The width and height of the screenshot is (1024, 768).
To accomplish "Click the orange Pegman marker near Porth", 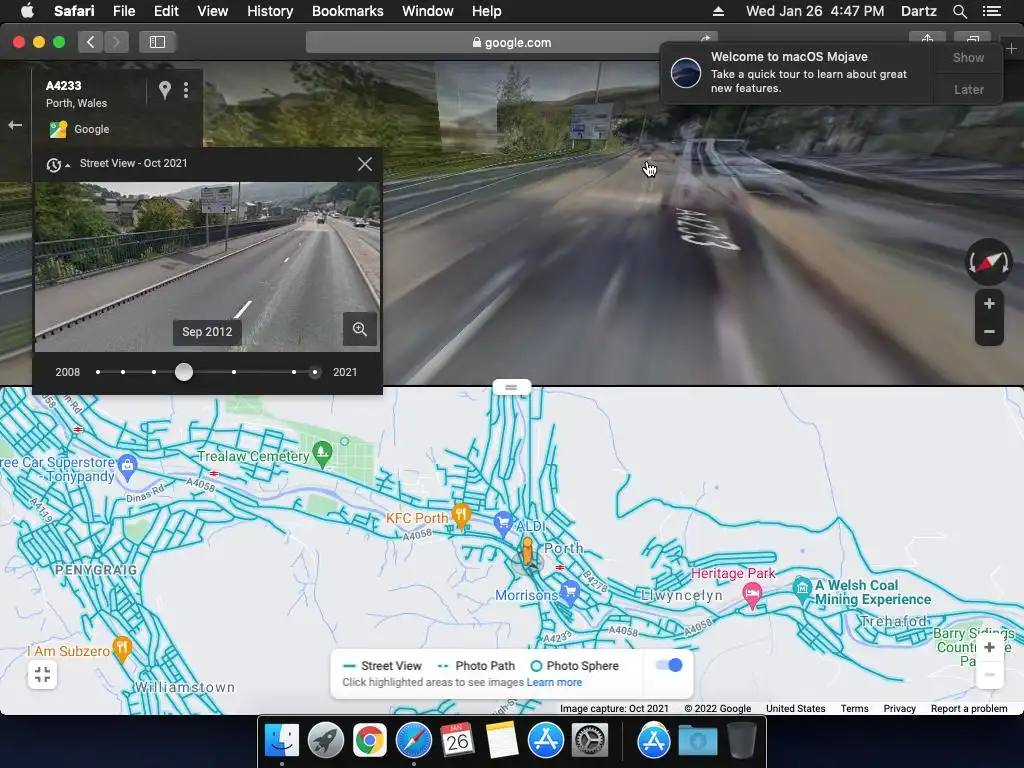I will (x=528, y=552).
